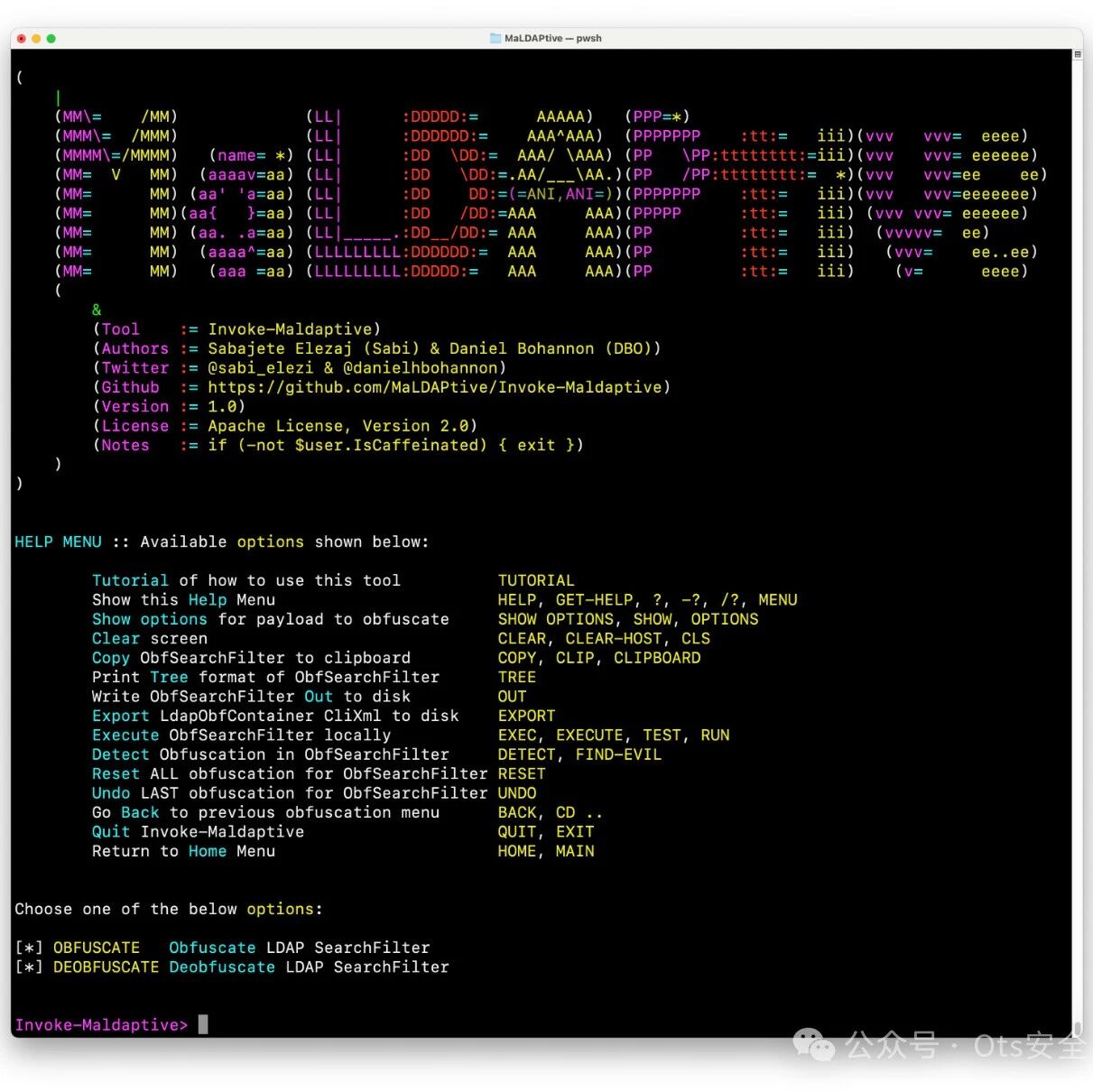Click the COPY, CLIP, CLIPBOARD commands
This screenshot has height=1092, width=1093.
(599, 658)
